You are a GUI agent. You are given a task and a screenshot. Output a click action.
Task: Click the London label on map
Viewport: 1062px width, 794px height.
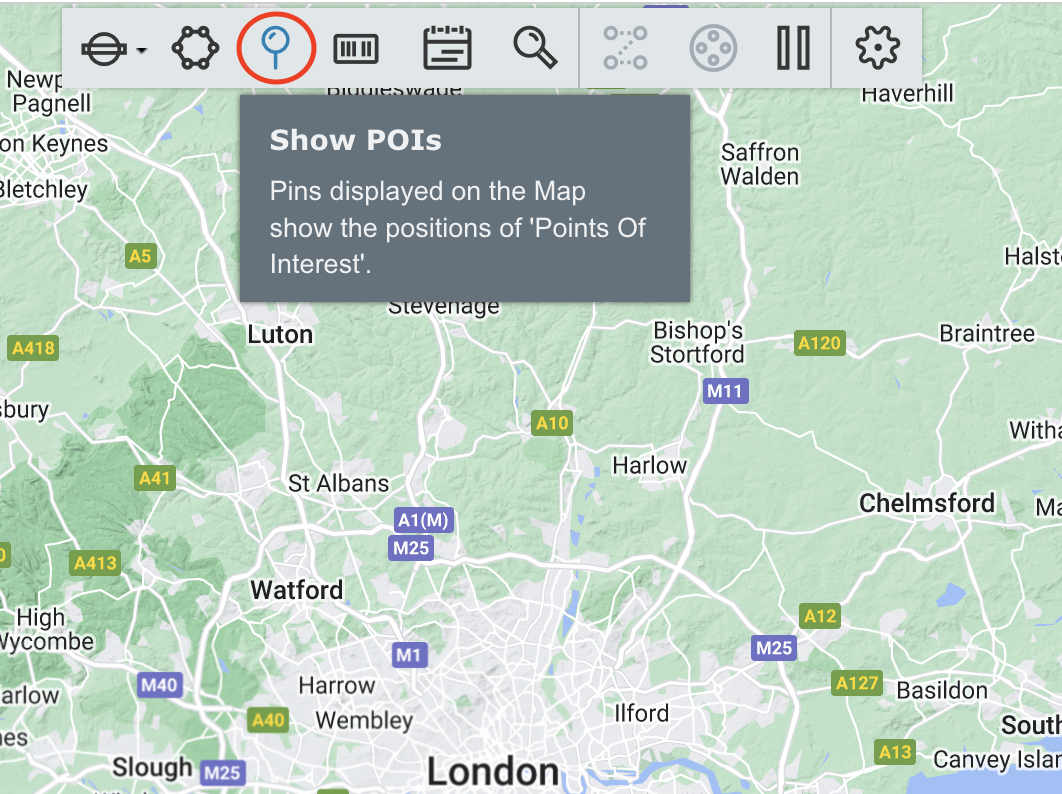(x=493, y=771)
